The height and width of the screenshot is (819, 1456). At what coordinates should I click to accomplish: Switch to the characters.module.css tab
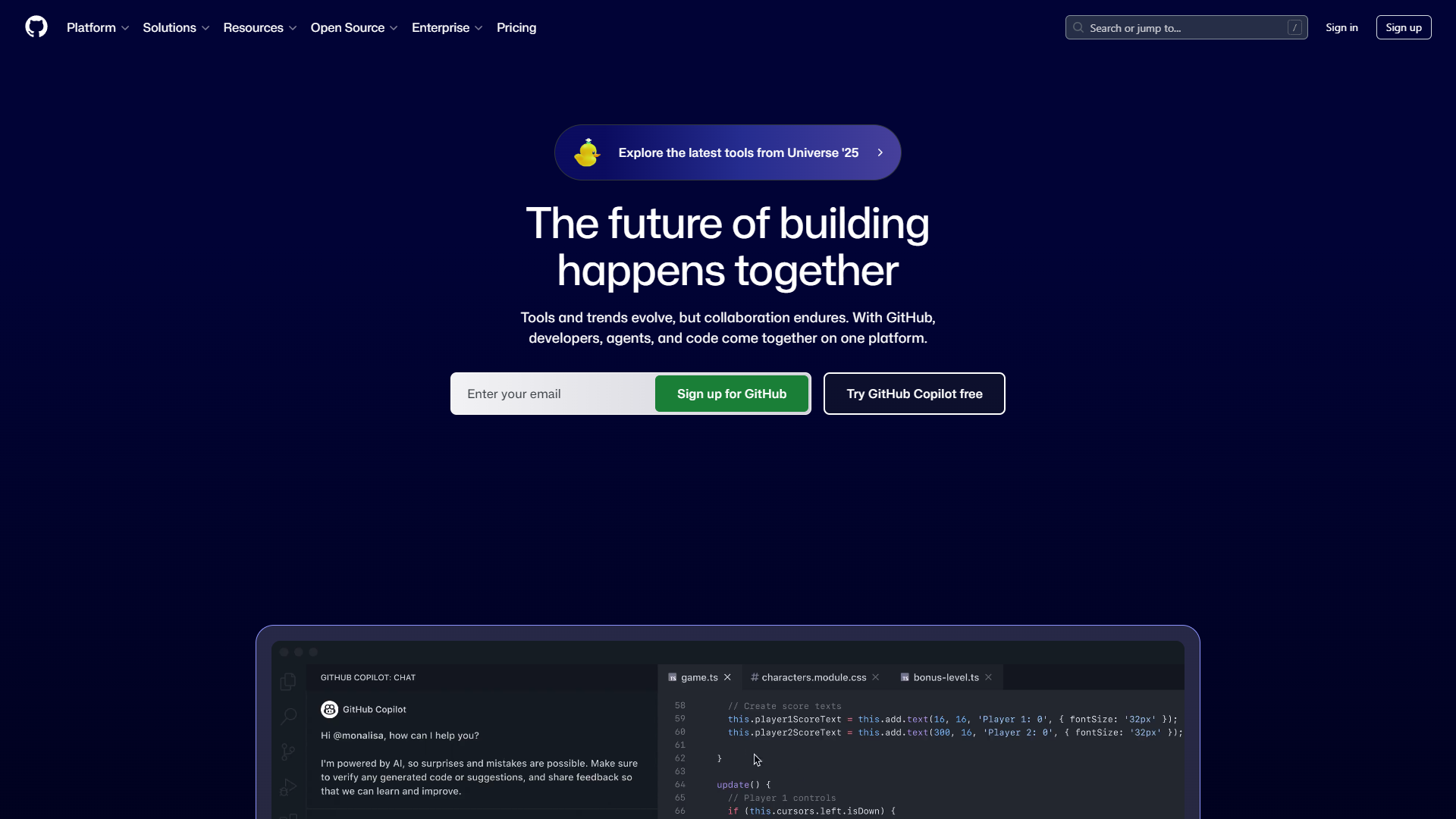(812, 677)
